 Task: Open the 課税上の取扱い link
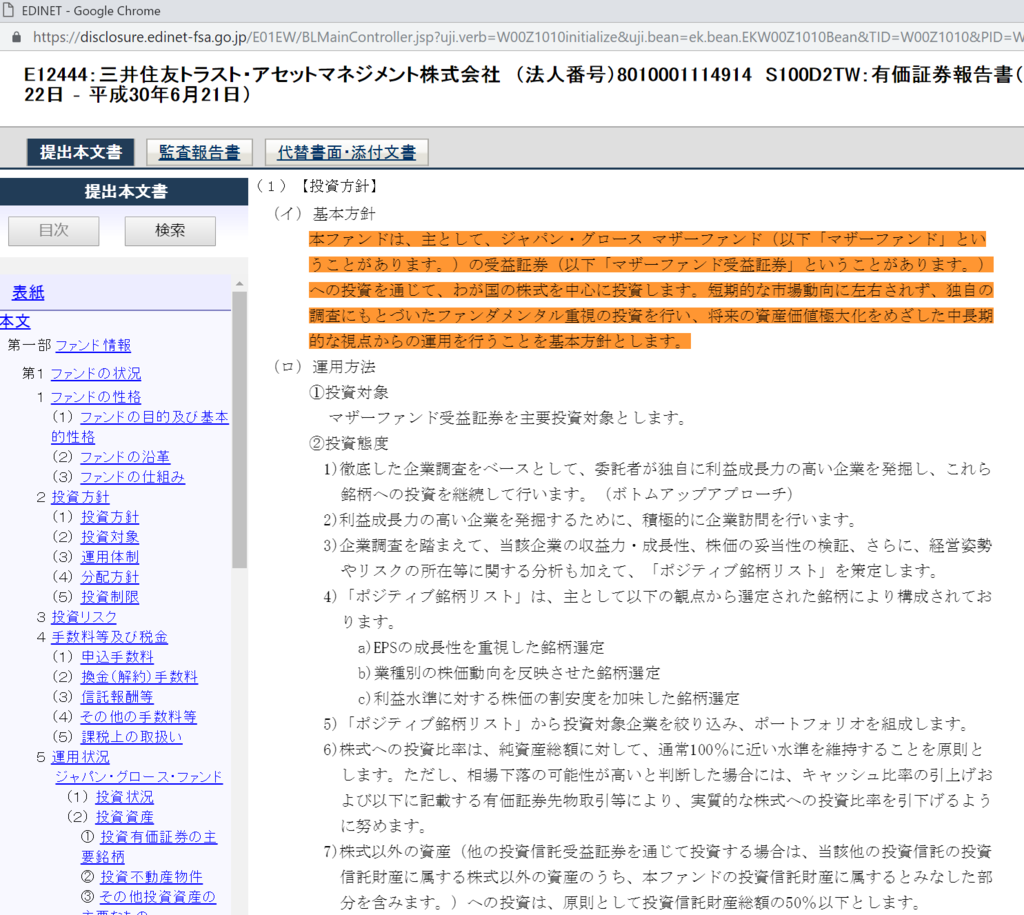pos(131,737)
